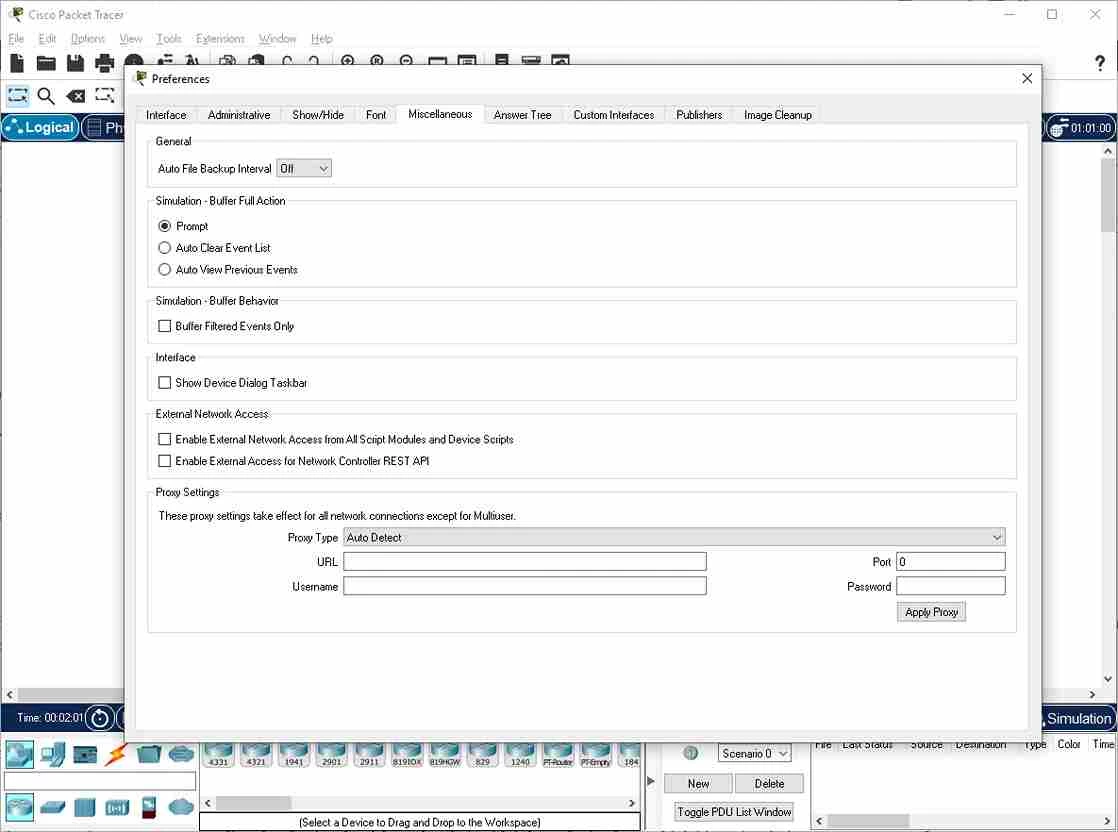
Task: Expand the PDU list panel arrow
Action: pyautogui.click(x=650, y=781)
